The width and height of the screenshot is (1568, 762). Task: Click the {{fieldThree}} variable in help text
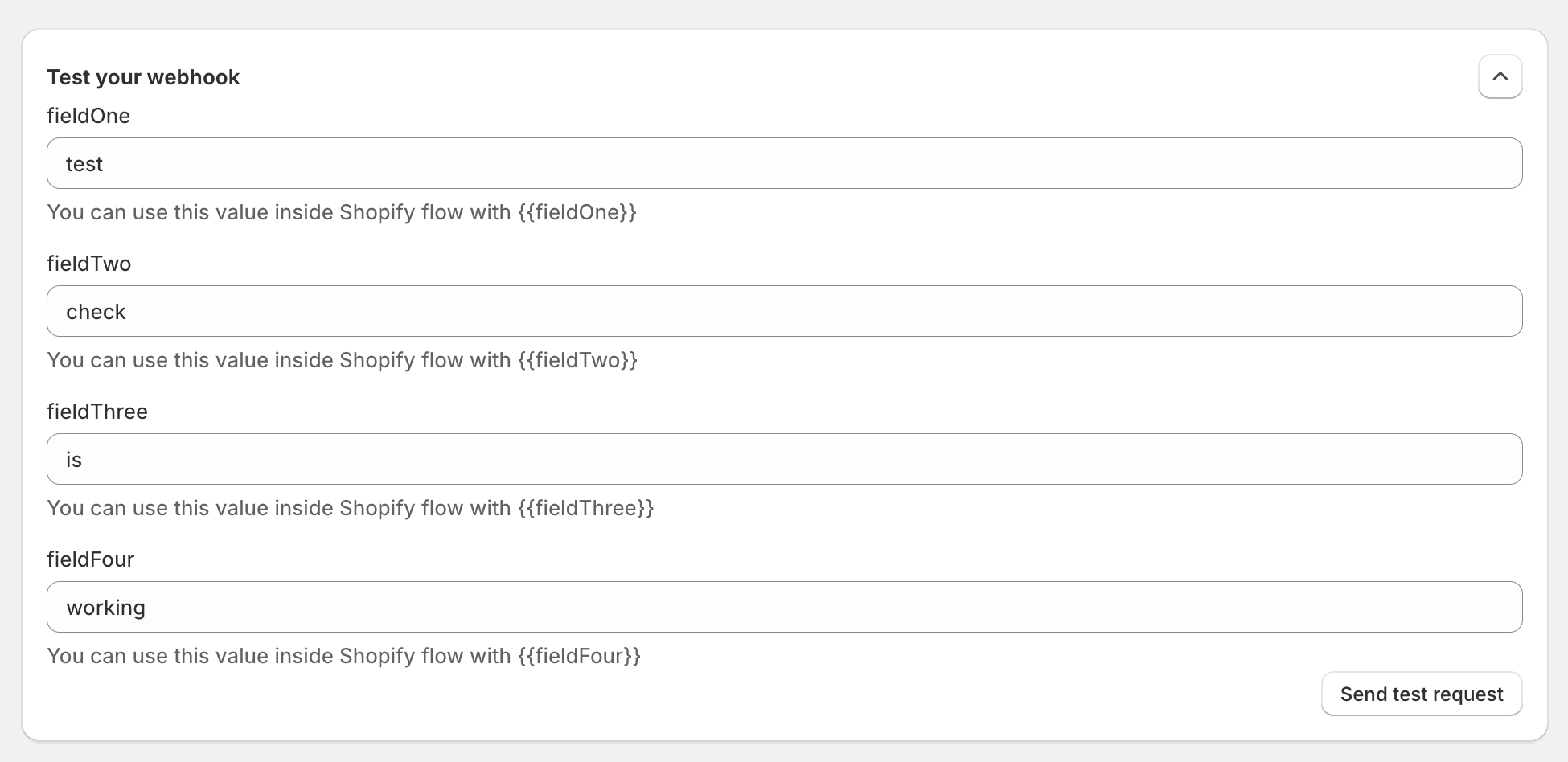coord(586,508)
